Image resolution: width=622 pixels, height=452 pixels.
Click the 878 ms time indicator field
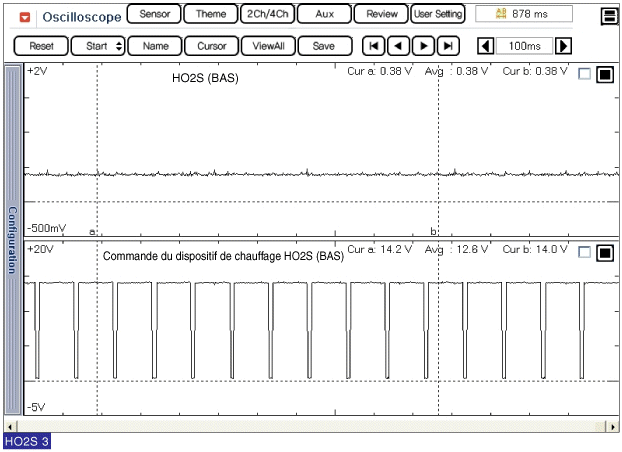524,15
